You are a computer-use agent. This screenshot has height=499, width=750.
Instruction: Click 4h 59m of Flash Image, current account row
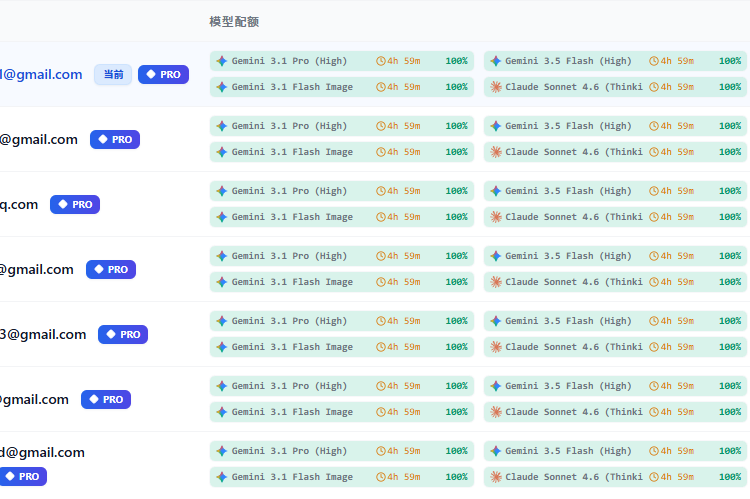pos(404,87)
